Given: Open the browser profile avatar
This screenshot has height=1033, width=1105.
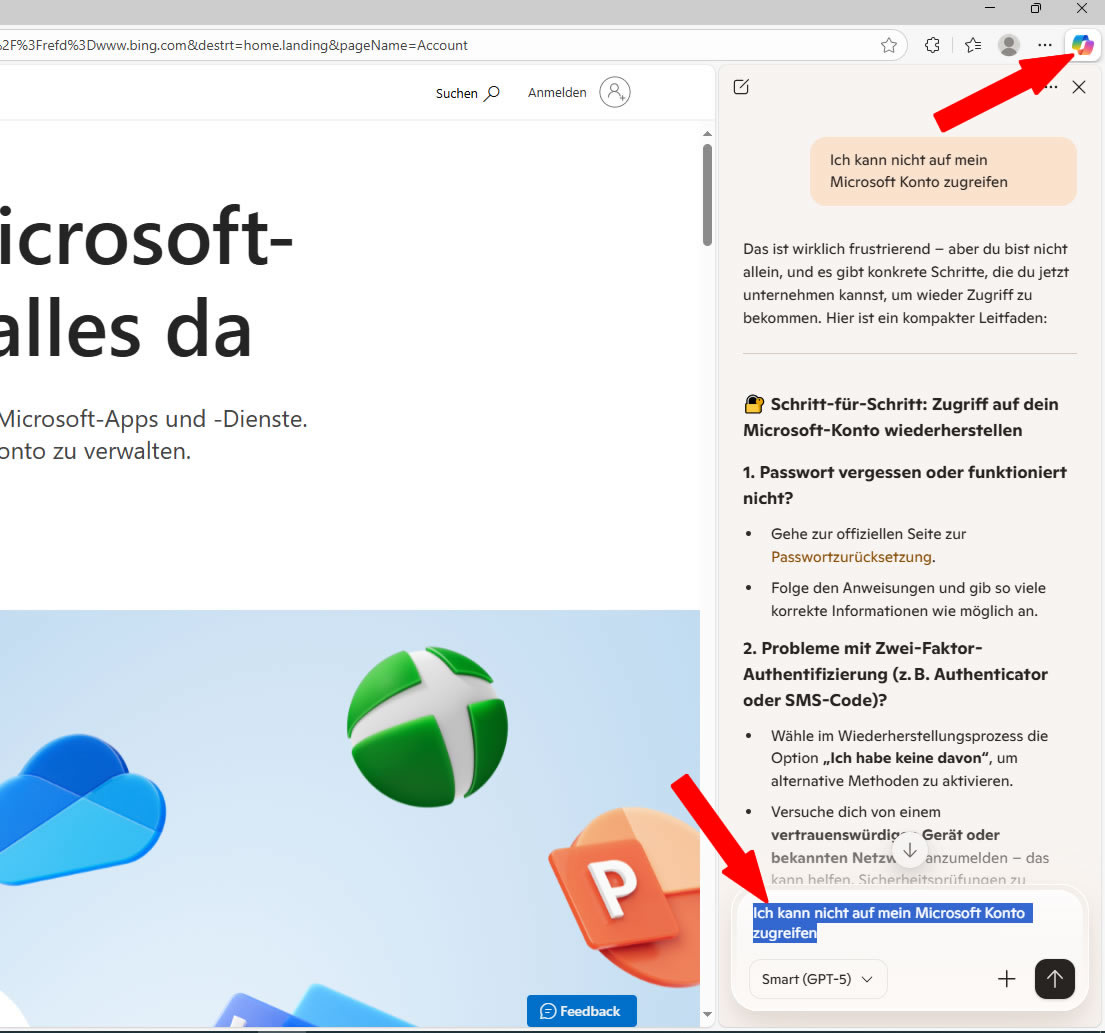Looking at the screenshot, I should coord(1009,46).
